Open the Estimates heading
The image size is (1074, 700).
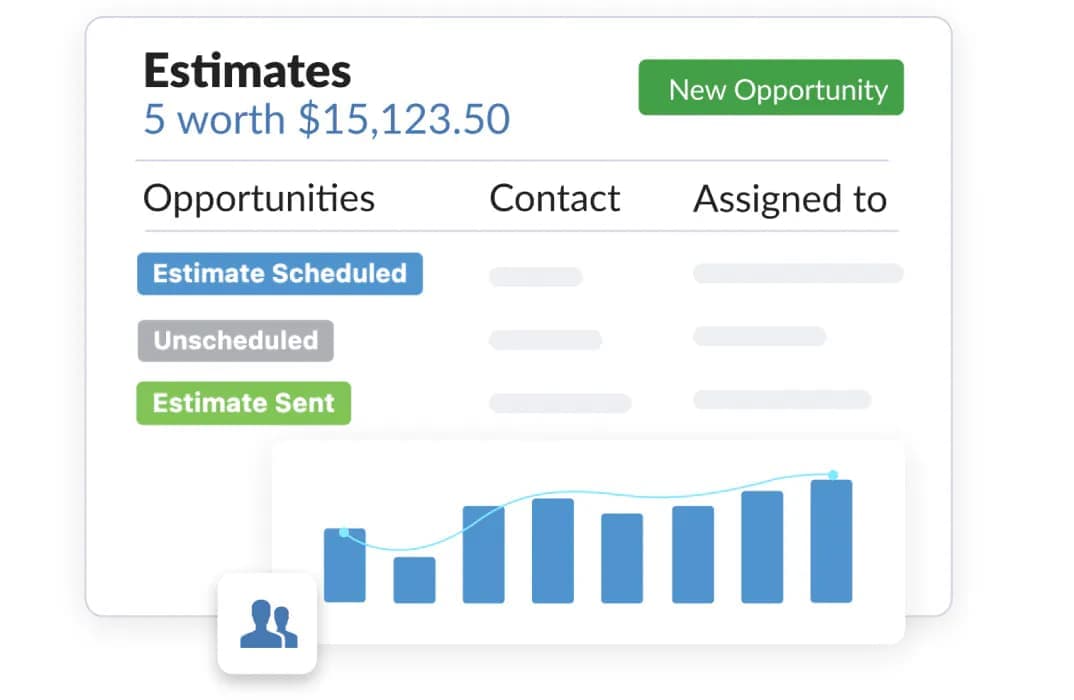coord(247,70)
